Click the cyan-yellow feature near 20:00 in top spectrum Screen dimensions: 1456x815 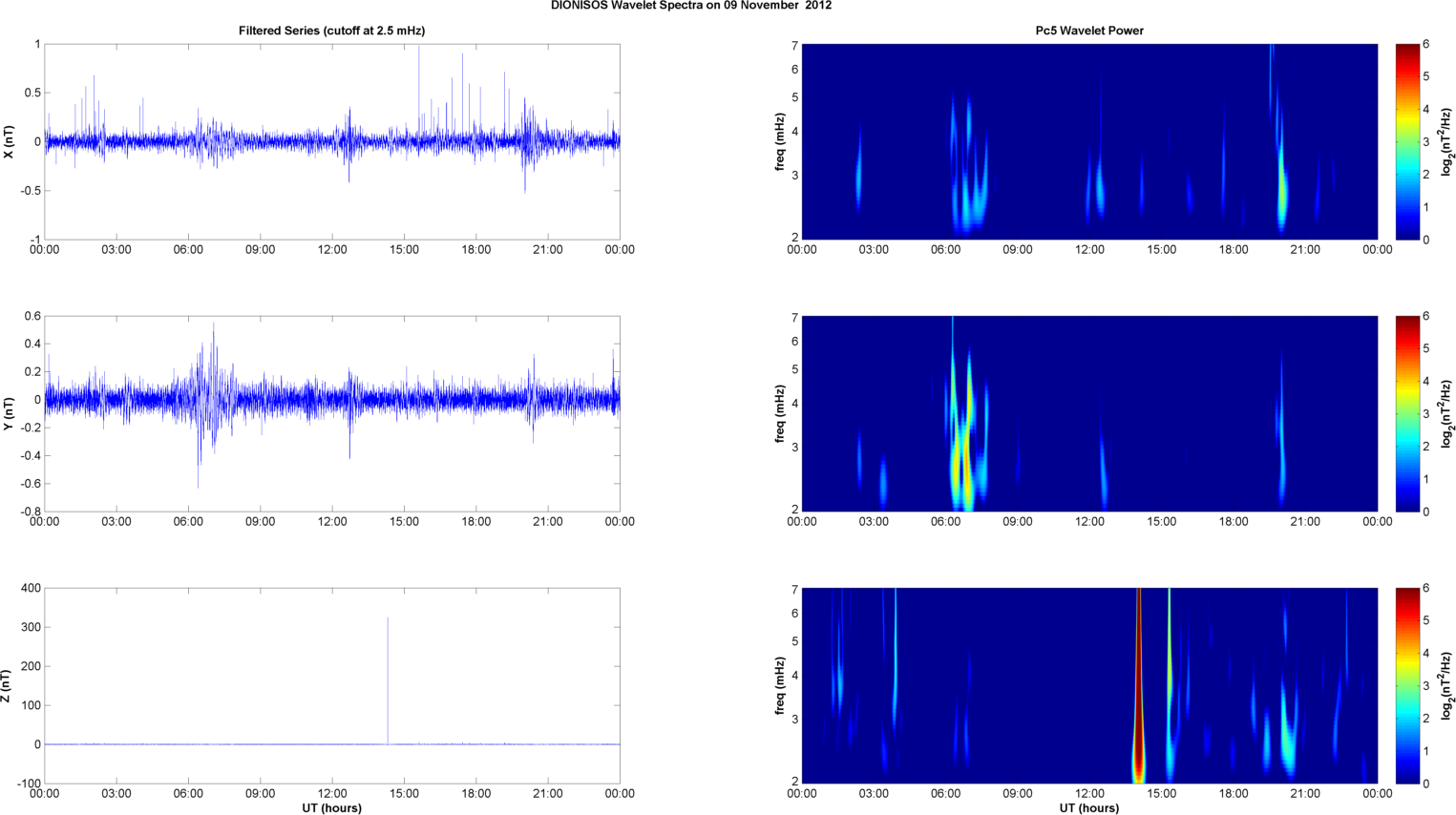(1282, 191)
